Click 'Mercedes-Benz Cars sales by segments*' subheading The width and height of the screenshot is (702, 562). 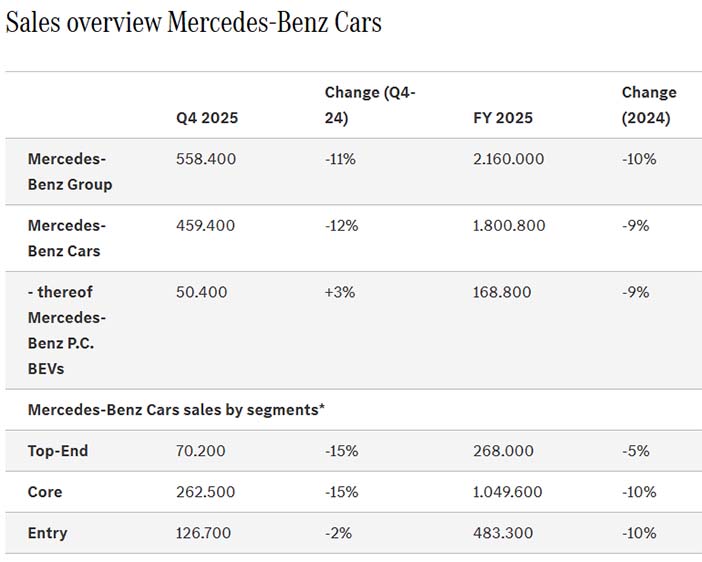(175, 409)
